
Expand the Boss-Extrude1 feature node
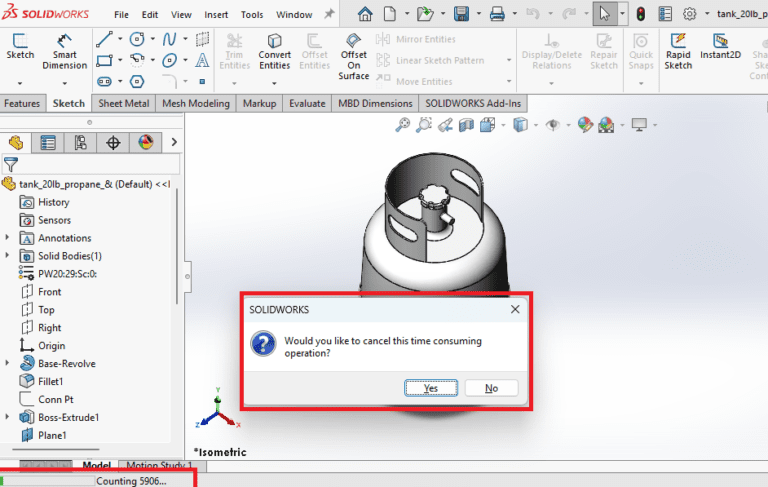(x=7, y=417)
